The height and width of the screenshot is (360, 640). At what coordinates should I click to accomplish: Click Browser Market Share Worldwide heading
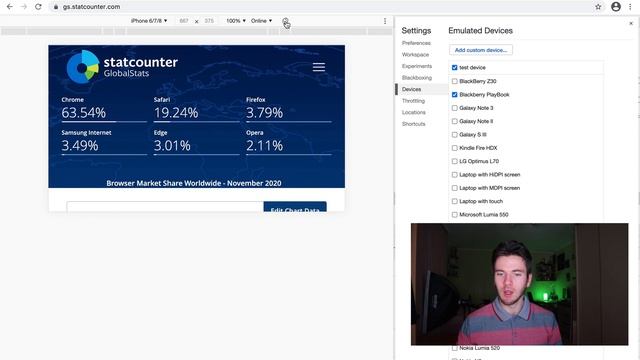click(194, 183)
